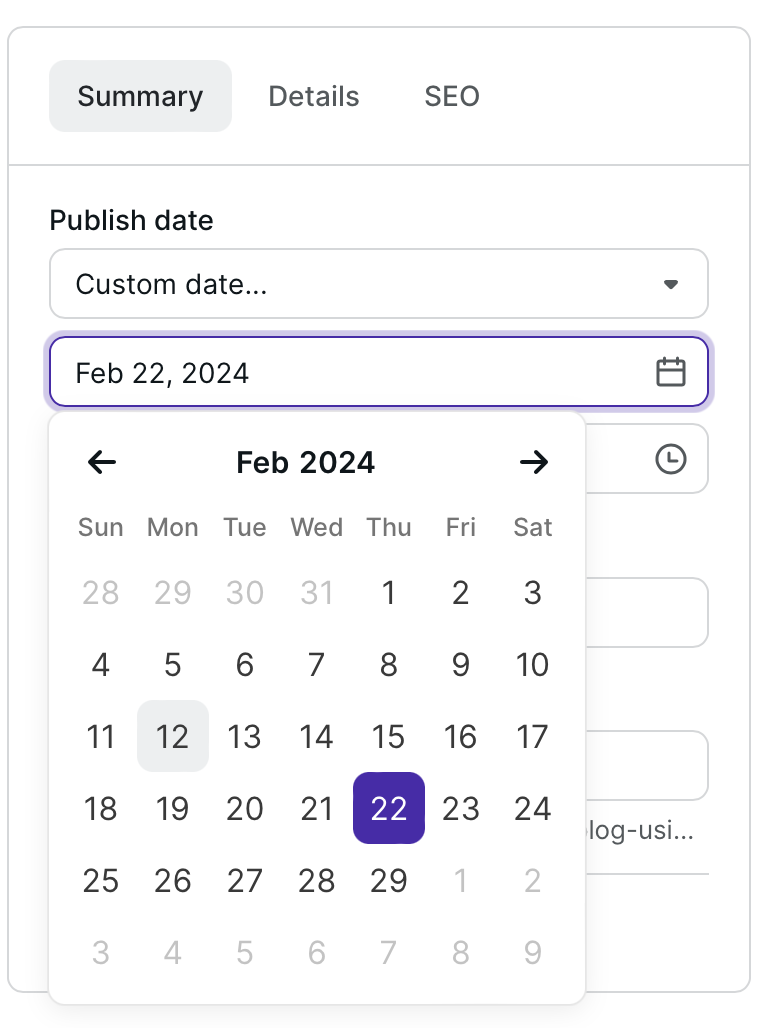Navigate to previous month with left arrow
Viewport: 784px width, 1028px height.
pos(100,462)
